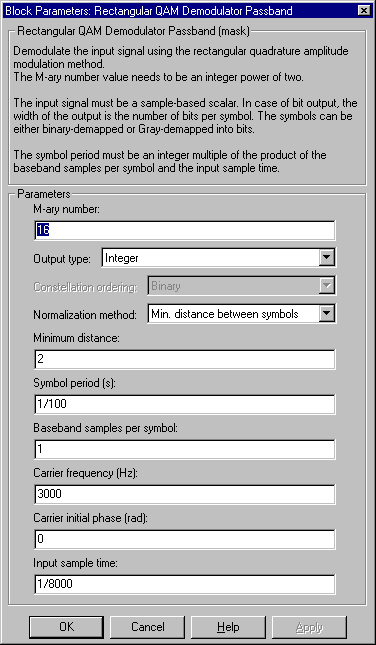The width and height of the screenshot is (376, 645).
Task: Click the Cancel button
Action: (x=147, y=627)
